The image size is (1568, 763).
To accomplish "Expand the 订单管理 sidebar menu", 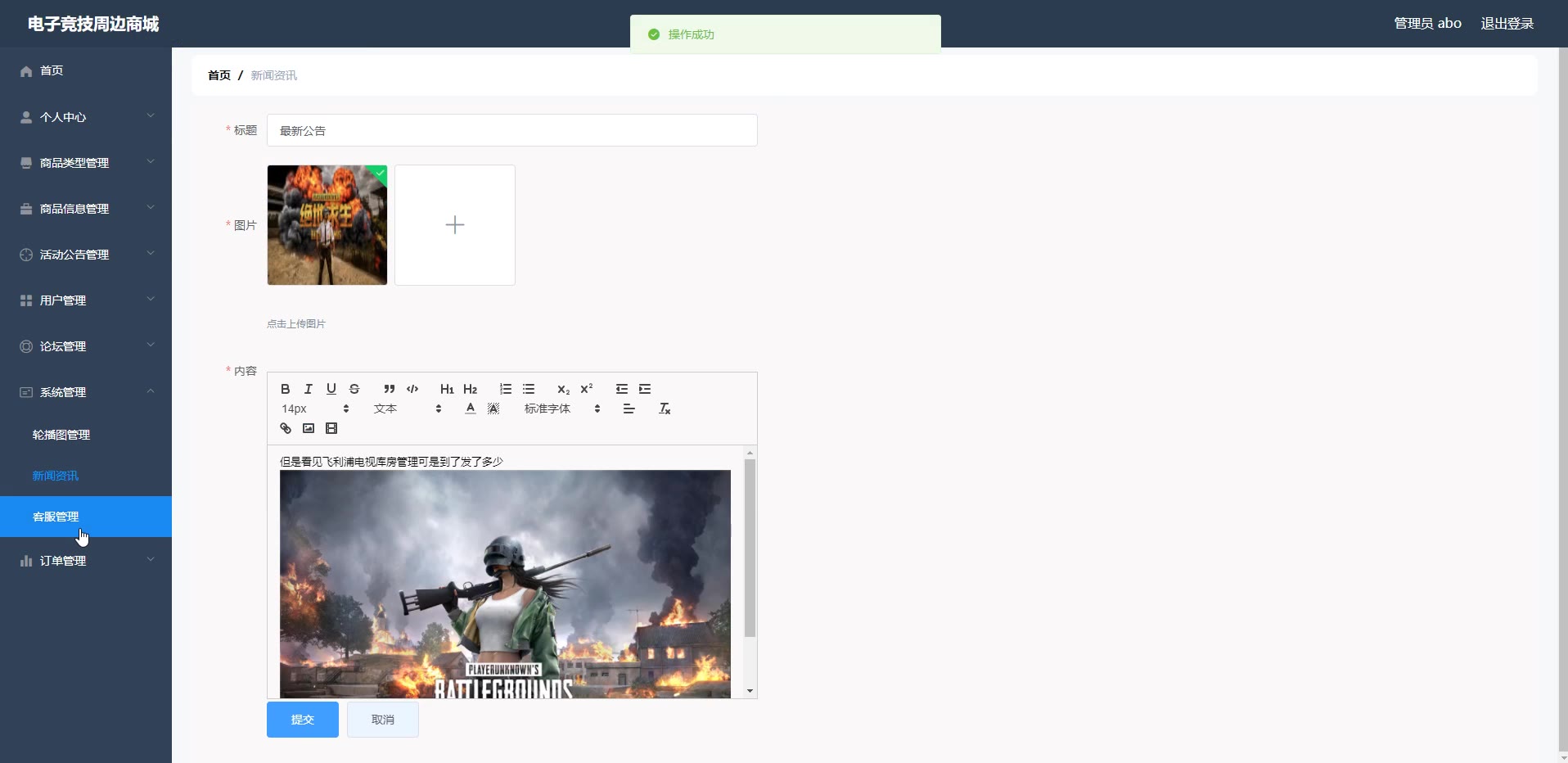I will click(86, 561).
